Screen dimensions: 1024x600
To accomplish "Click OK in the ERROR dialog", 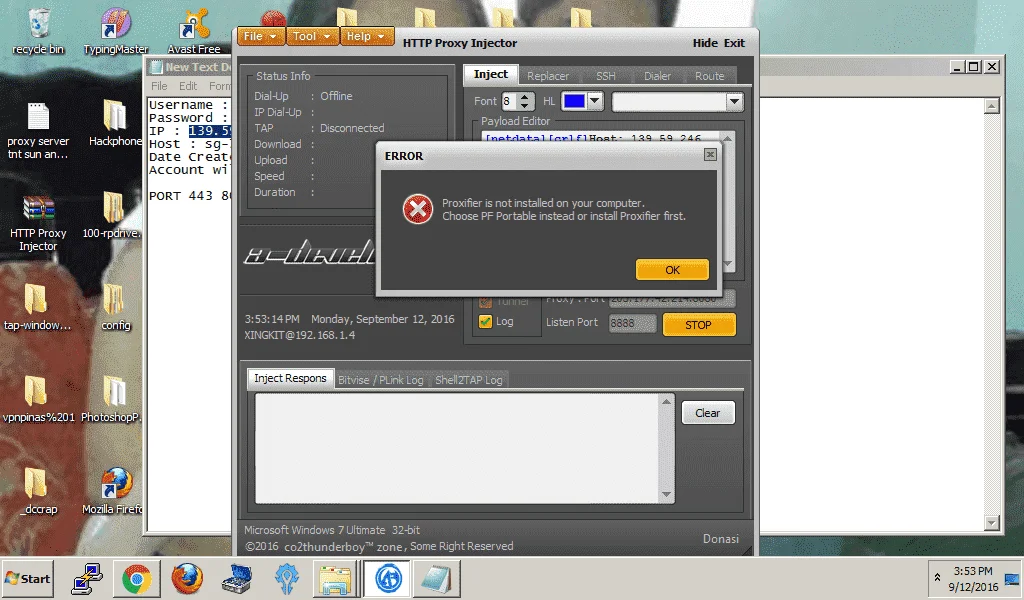I will [672, 270].
